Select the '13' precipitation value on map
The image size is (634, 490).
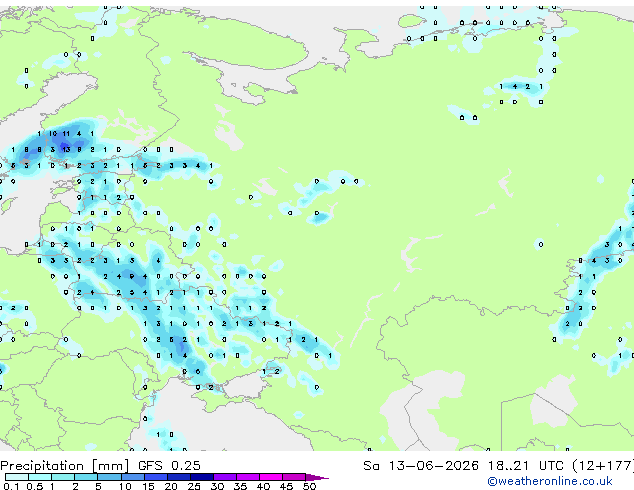[x=66, y=150]
